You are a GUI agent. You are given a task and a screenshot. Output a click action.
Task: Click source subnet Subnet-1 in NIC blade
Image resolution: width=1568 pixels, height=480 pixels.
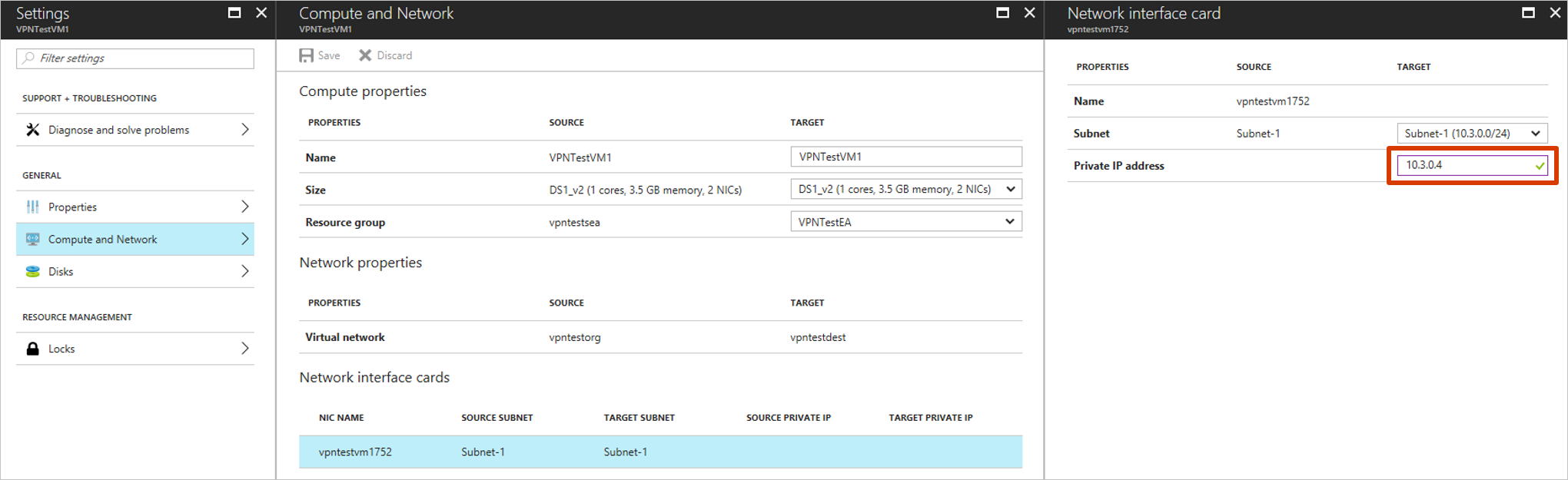coord(1258,134)
